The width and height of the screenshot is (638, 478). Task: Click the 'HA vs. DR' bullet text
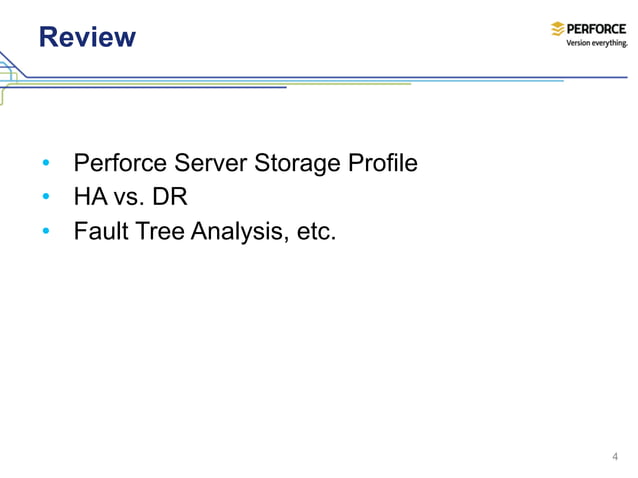click(130, 197)
